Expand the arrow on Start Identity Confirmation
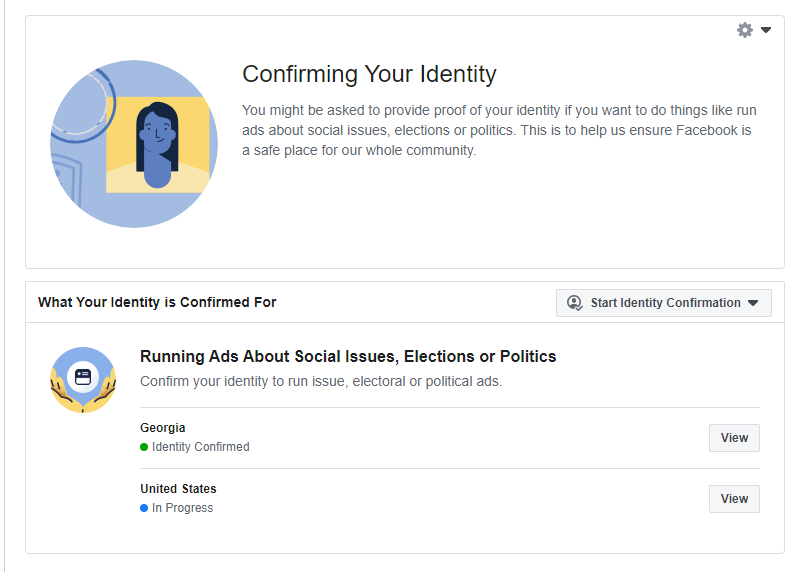This screenshot has width=805, height=572. tap(753, 303)
